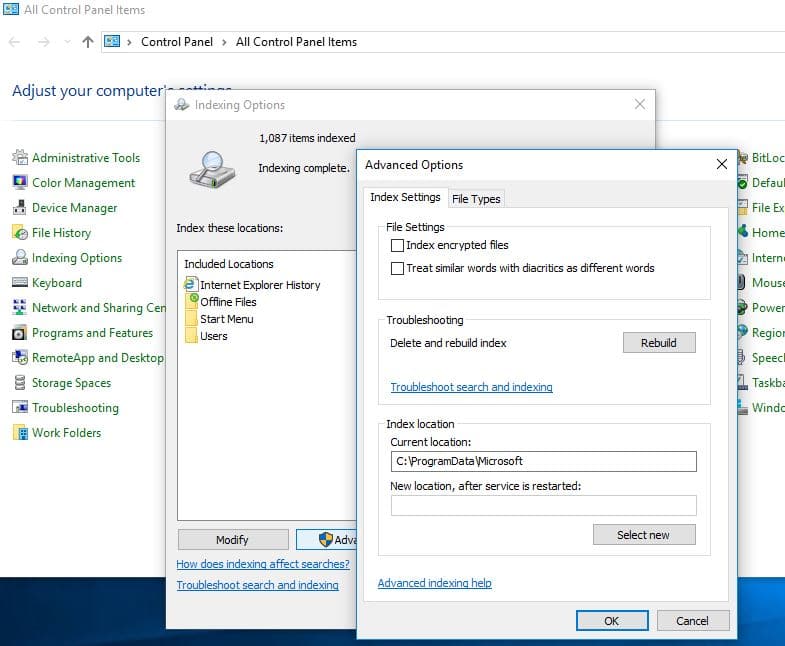
Task: Open Work Folders icon
Action: [x=20, y=433]
